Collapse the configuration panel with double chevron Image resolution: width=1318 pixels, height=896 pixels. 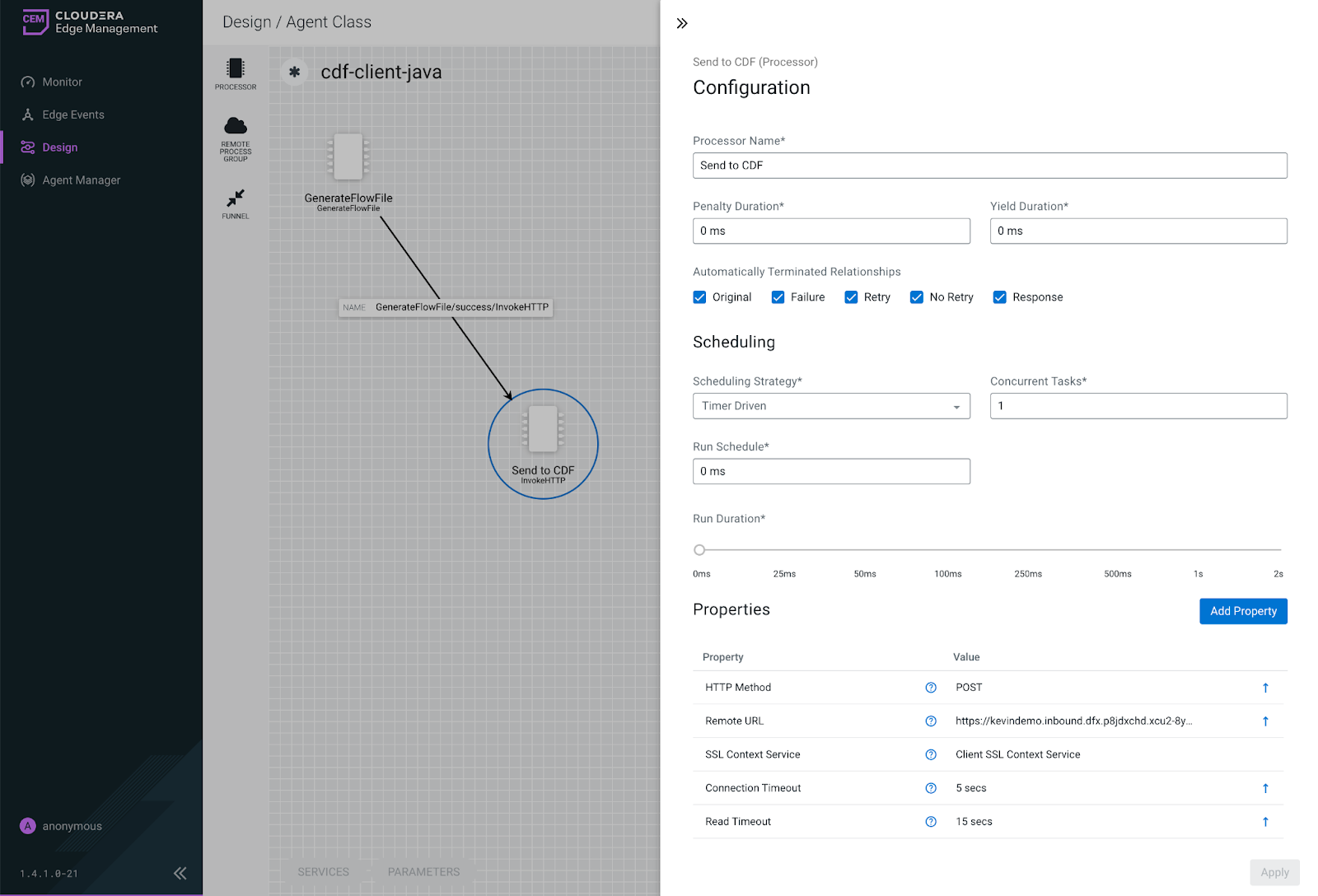click(682, 23)
